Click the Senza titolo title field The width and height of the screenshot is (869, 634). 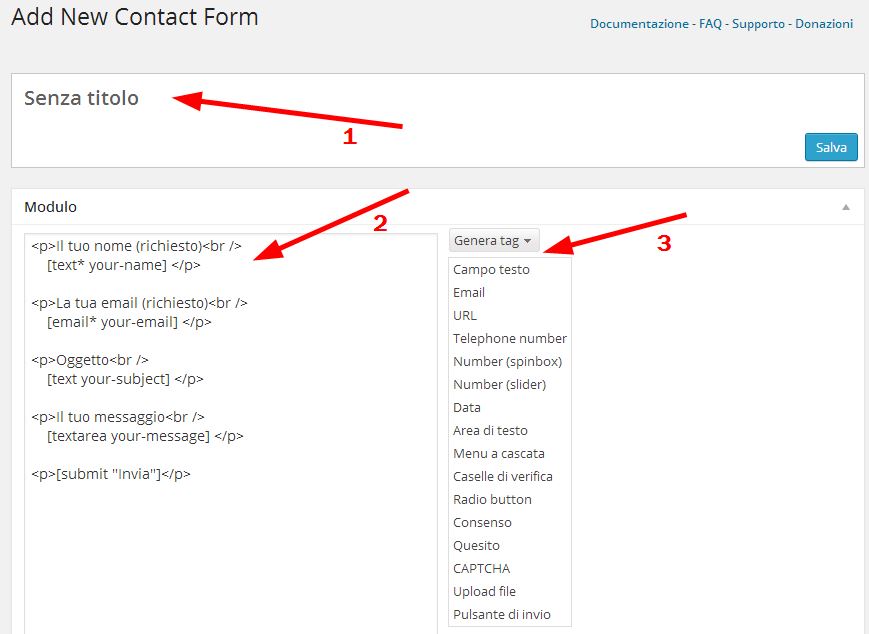click(x=81, y=98)
